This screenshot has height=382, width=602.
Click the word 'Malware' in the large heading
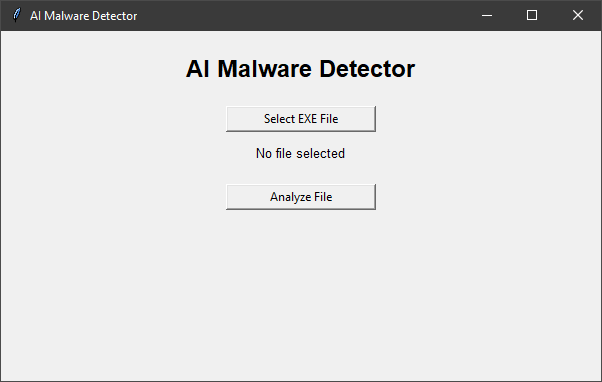coord(265,69)
